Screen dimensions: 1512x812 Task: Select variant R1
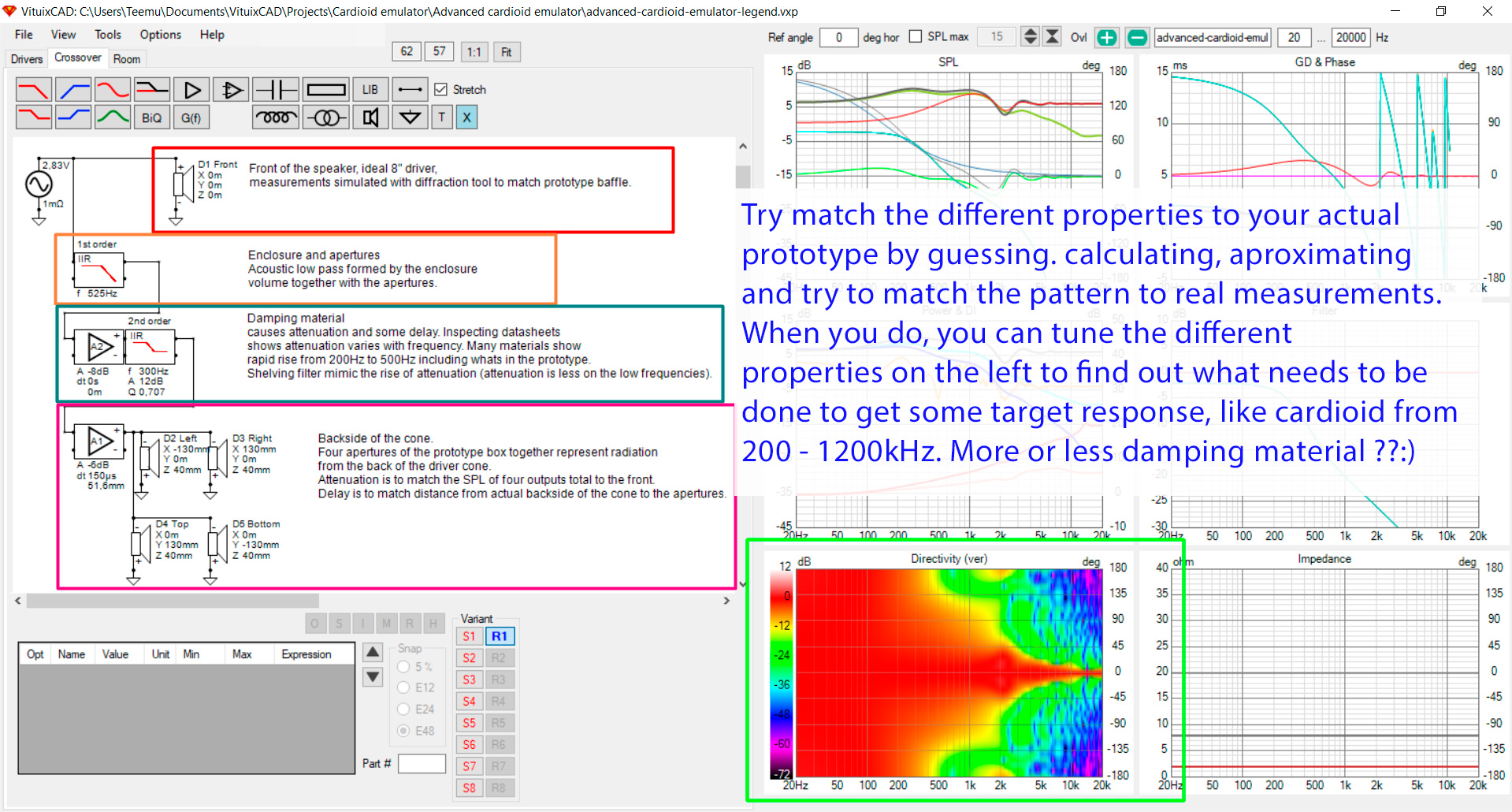(x=500, y=636)
